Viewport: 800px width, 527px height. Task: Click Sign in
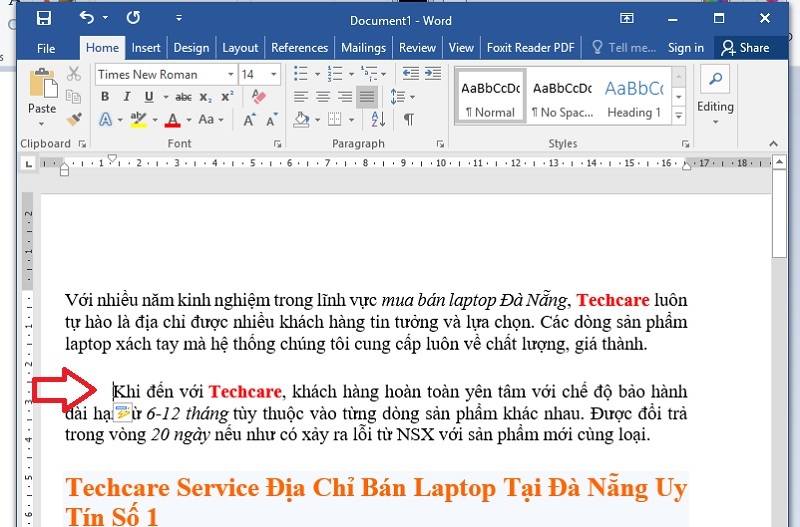[x=686, y=48]
